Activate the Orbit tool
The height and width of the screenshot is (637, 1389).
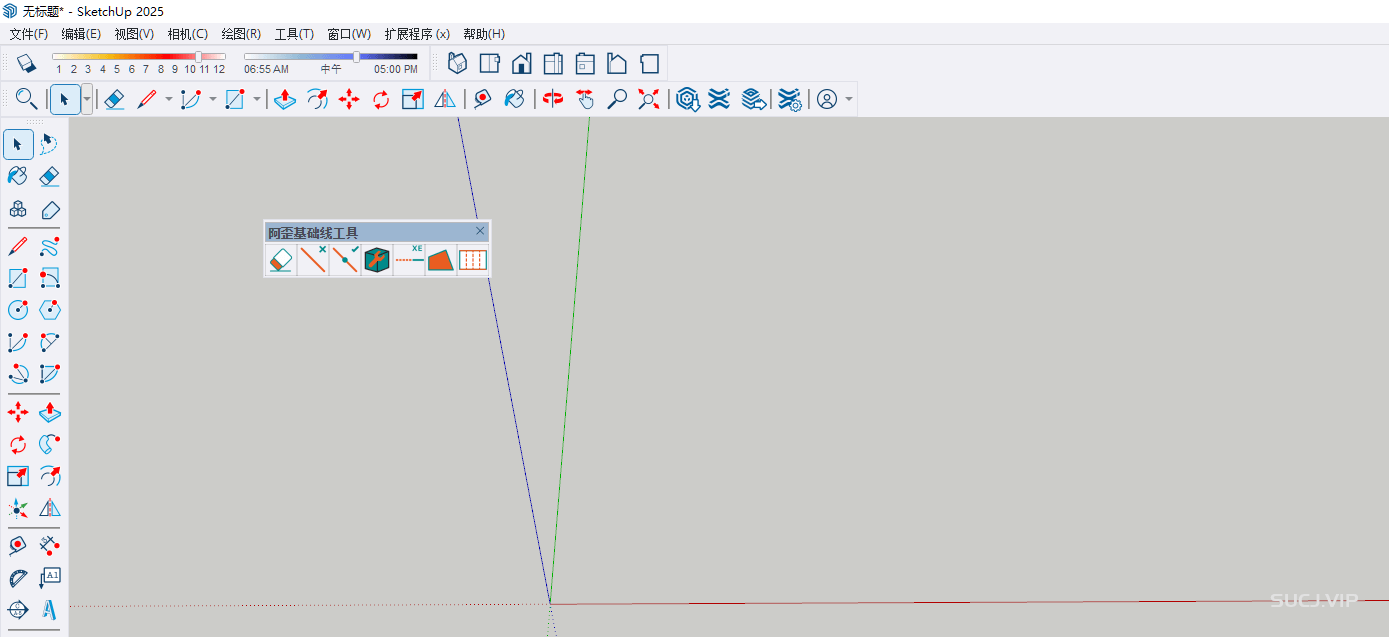point(552,99)
